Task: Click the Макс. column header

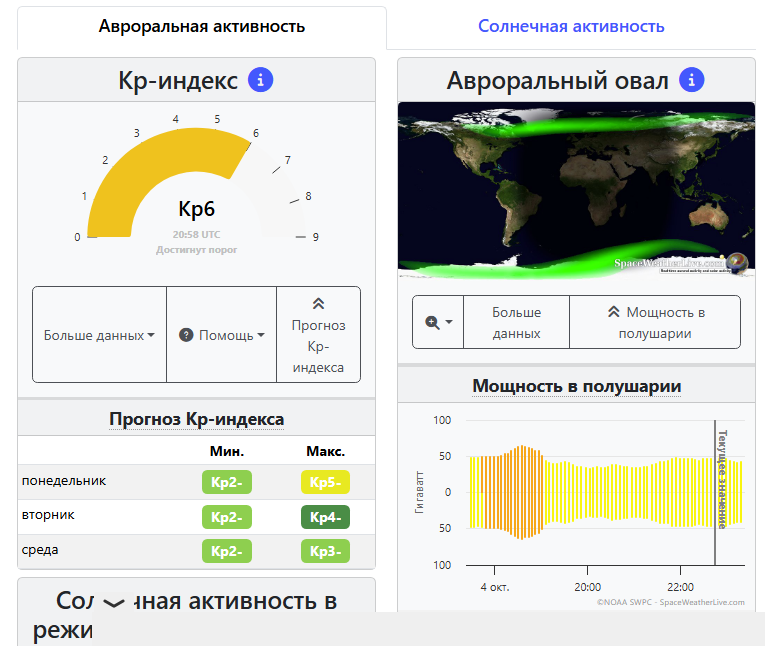Action: (x=325, y=451)
